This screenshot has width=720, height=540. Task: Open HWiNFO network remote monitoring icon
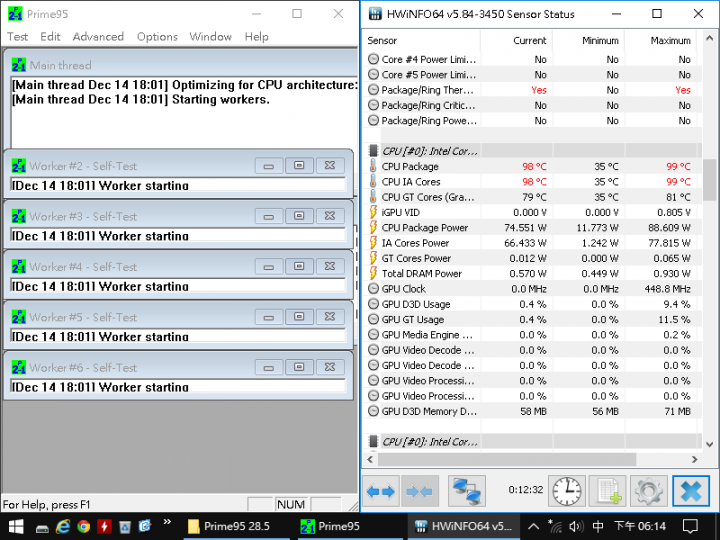[467, 491]
